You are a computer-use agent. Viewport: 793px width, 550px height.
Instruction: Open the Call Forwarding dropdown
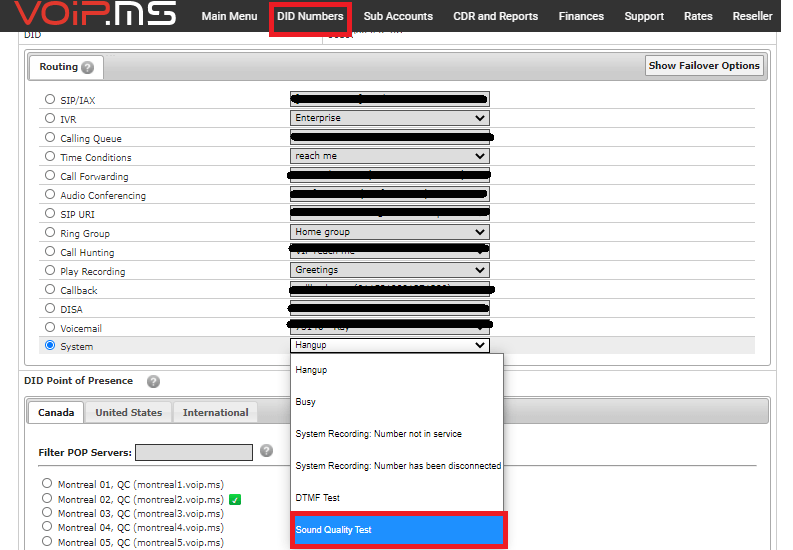pos(389,175)
